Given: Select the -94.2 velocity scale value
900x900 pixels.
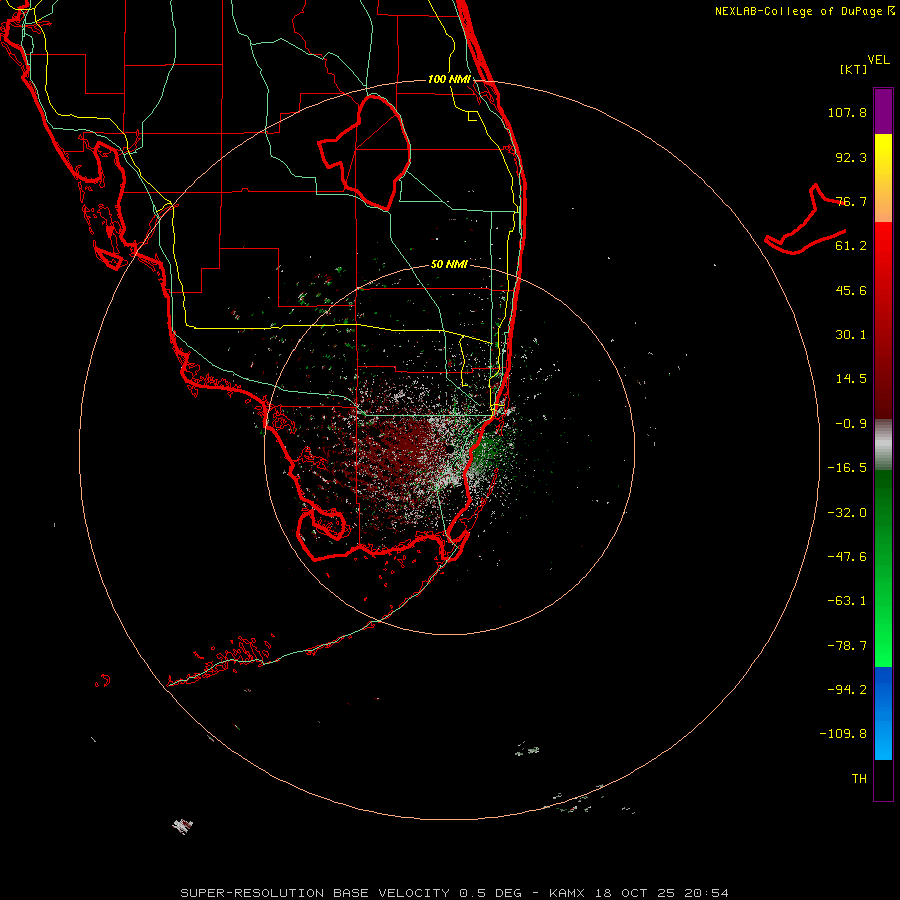Looking at the screenshot, I should (847, 690).
